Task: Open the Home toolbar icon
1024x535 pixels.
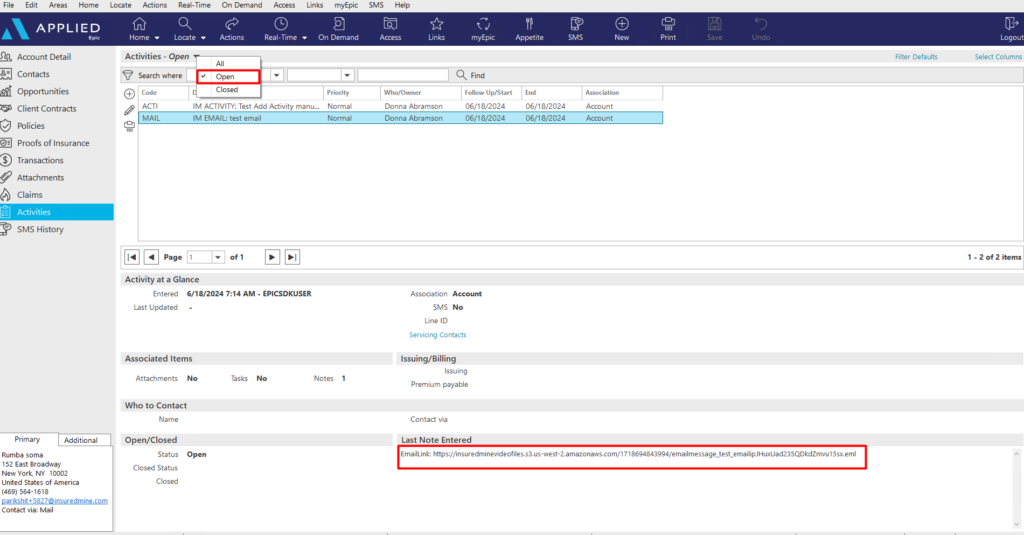Action: (139, 24)
